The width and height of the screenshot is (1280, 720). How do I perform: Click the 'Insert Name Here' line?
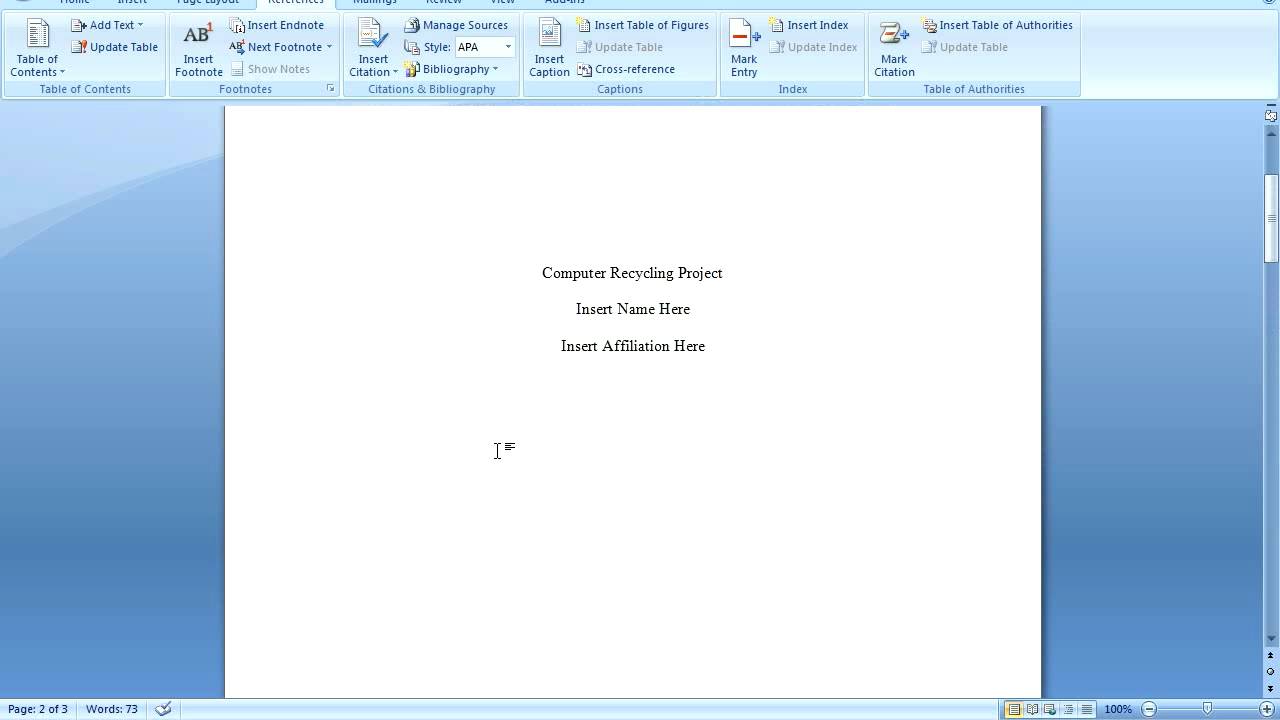point(633,309)
